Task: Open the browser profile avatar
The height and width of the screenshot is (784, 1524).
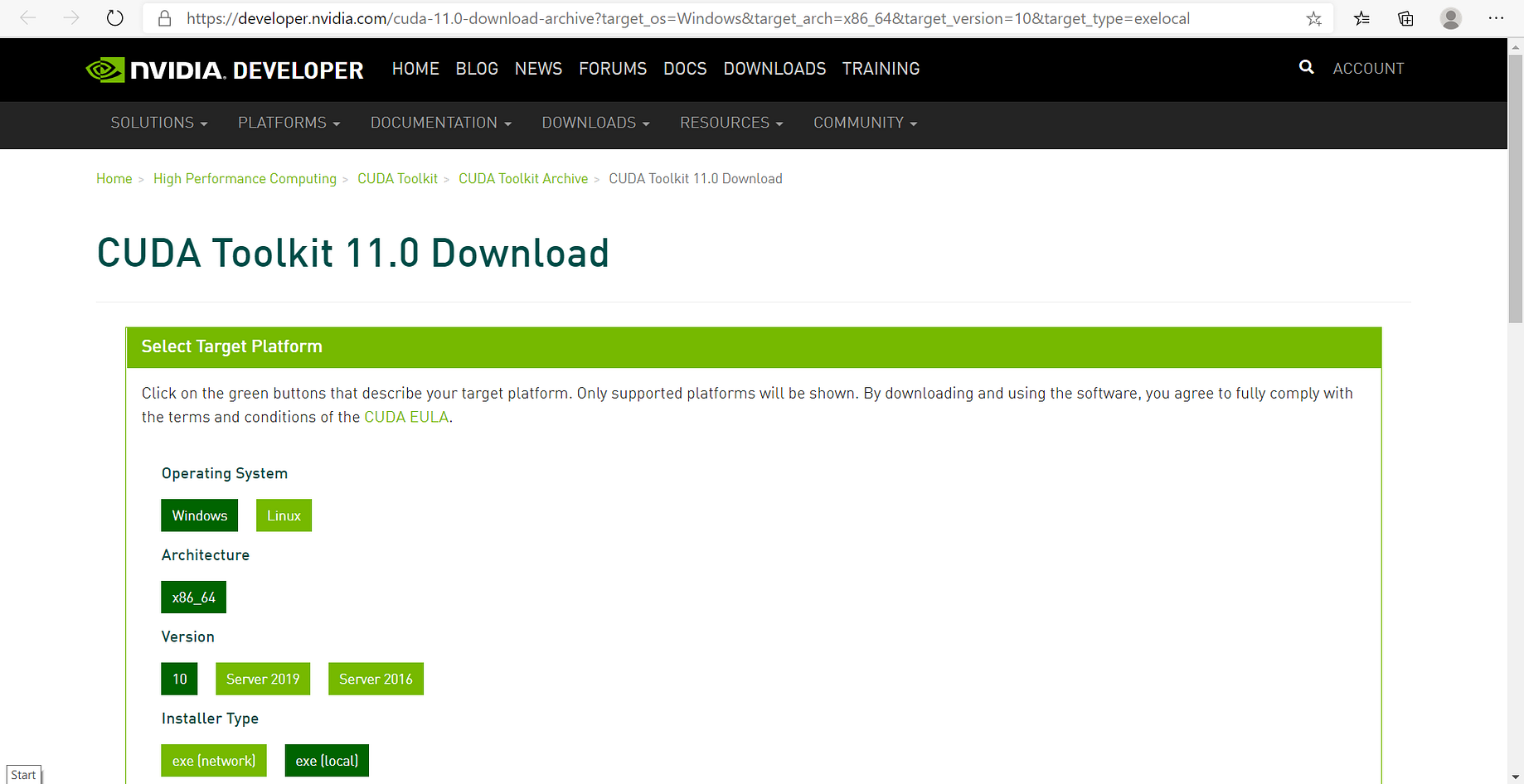Action: click(1451, 18)
